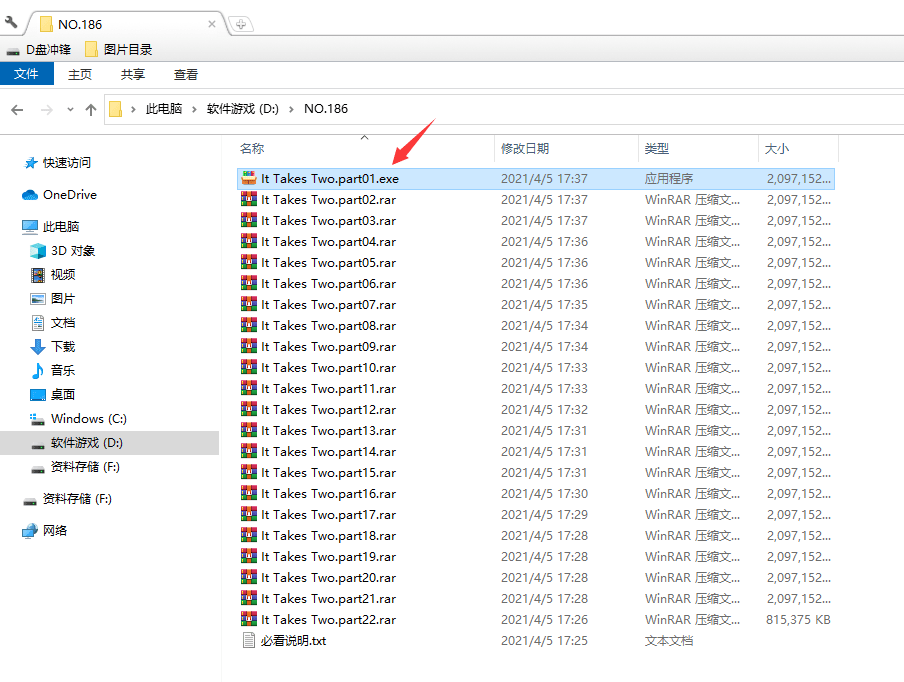
Task: Click the 必看说明.txt document icon
Action: (x=248, y=640)
